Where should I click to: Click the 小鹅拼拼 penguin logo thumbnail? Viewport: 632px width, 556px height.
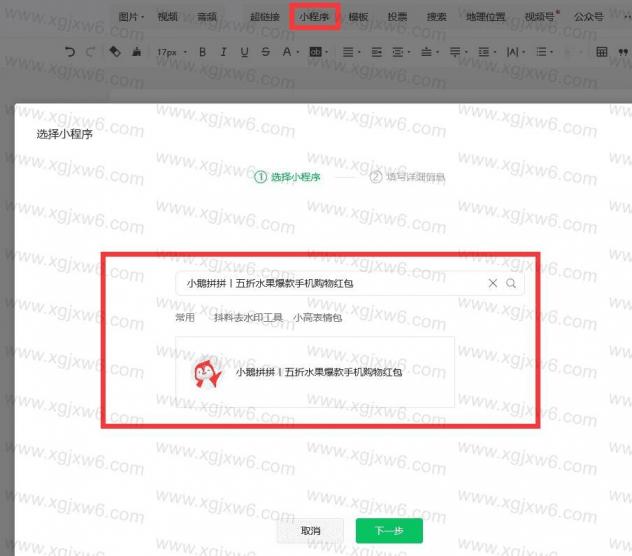pyautogui.click(x=207, y=373)
